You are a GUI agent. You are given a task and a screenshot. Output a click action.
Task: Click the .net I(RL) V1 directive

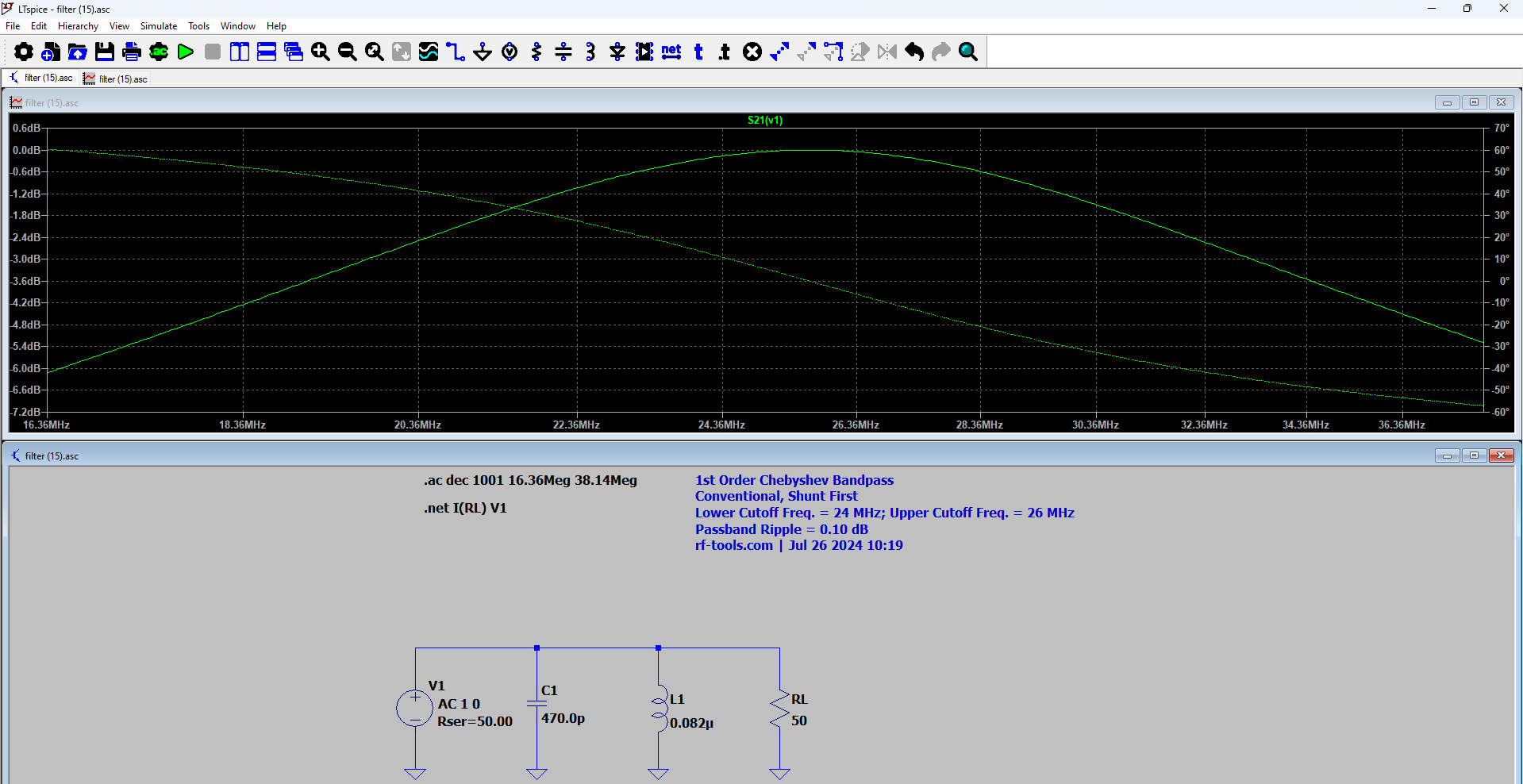tap(465, 508)
